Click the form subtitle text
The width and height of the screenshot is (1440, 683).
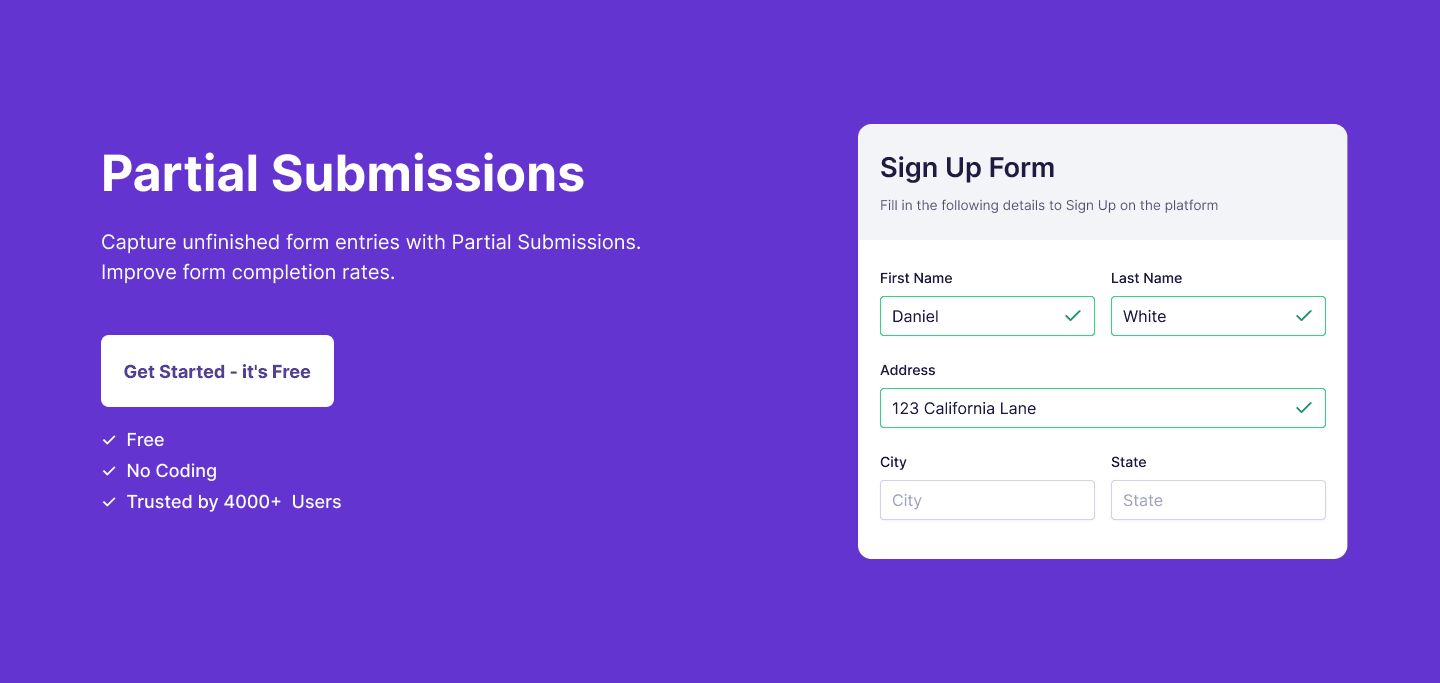(1048, 205)
